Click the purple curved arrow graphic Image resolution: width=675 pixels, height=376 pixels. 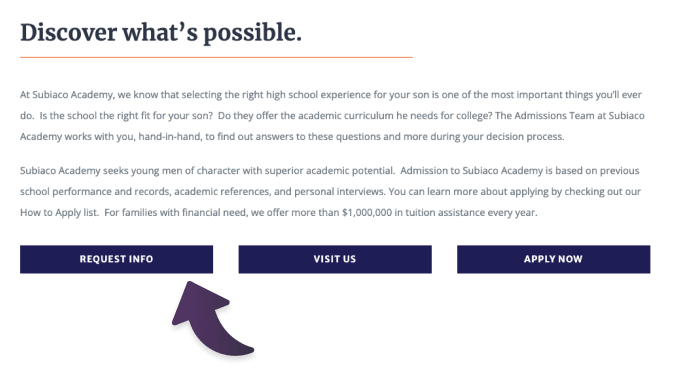click(211, 319)
